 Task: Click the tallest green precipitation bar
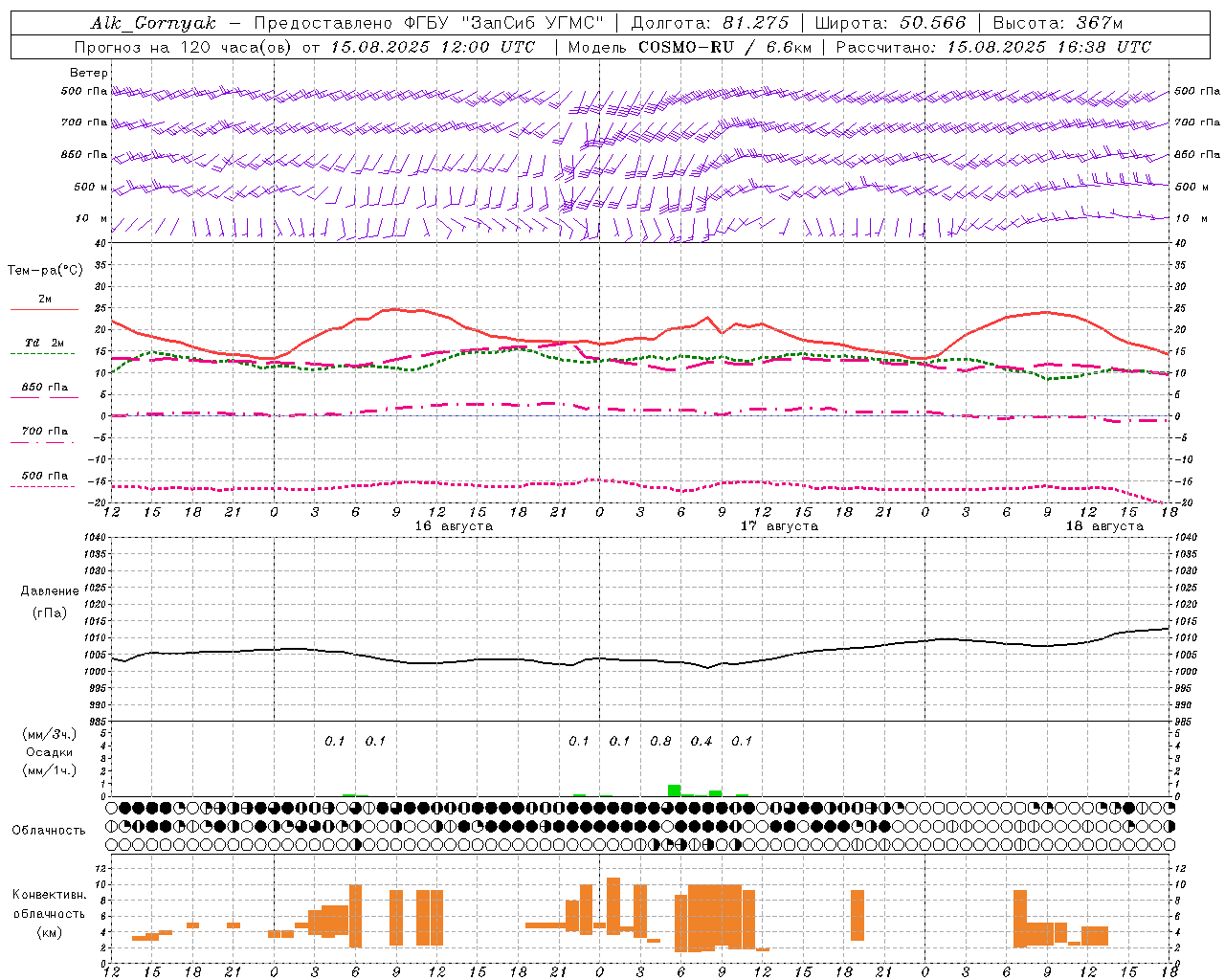click(x=675, y=791)
